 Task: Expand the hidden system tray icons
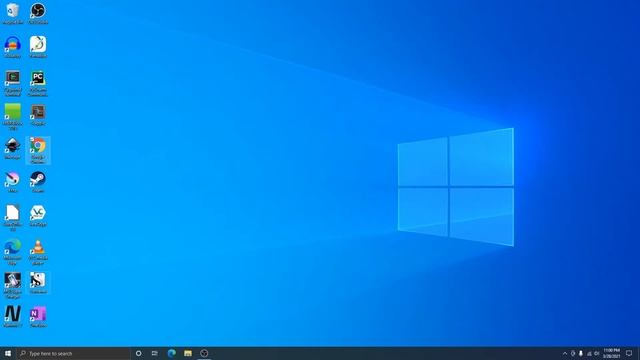pyautogui.click(x=565, y=353)
